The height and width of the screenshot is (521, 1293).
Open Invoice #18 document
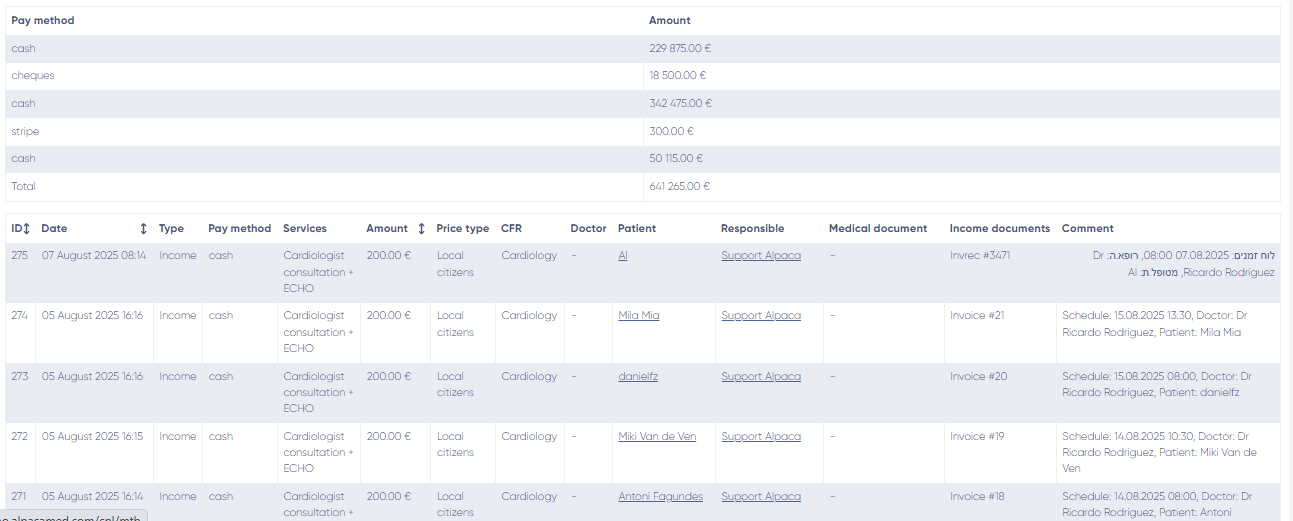pyautogui.click(x=977, y=497)
